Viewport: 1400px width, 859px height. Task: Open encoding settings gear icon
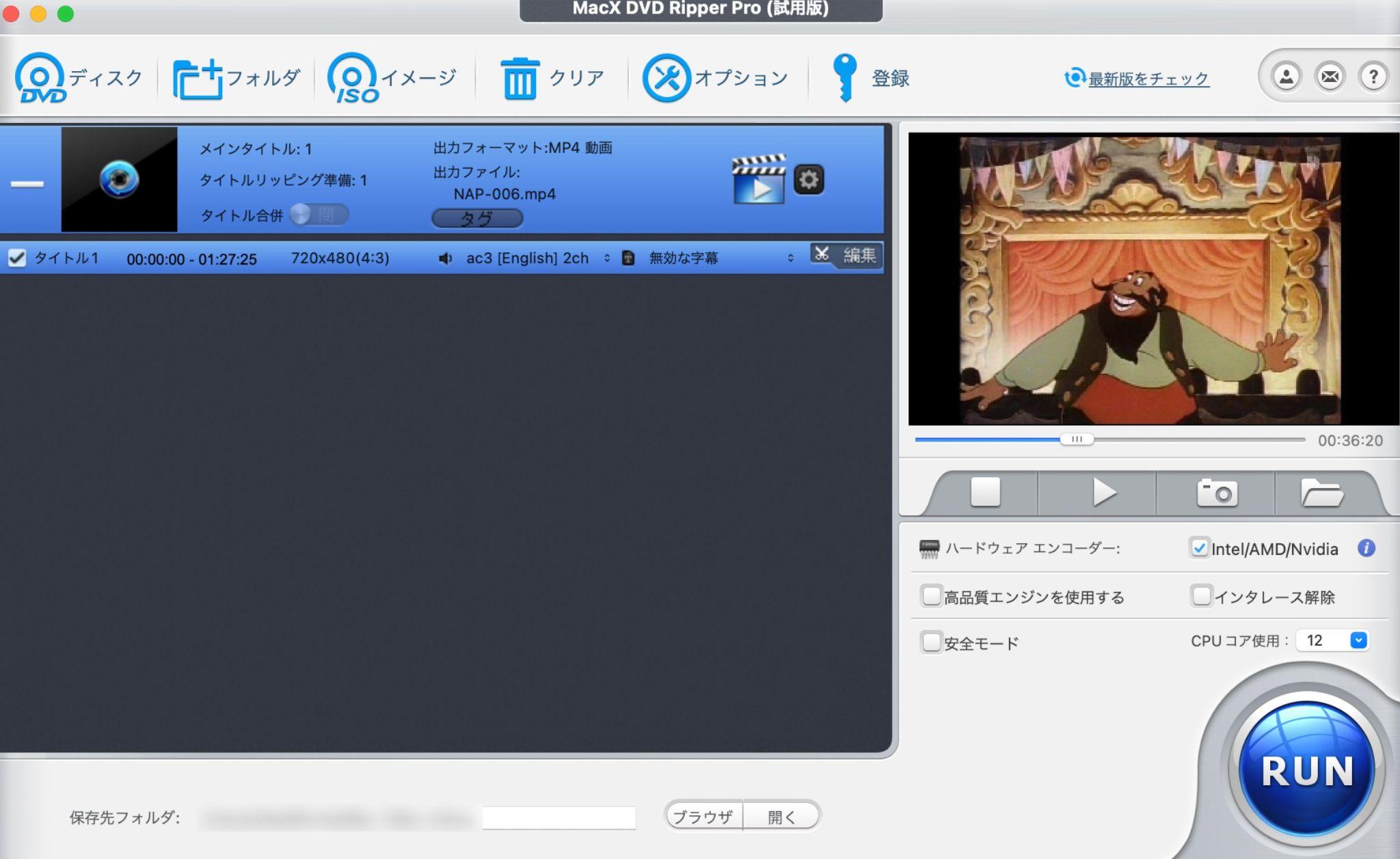809,180
